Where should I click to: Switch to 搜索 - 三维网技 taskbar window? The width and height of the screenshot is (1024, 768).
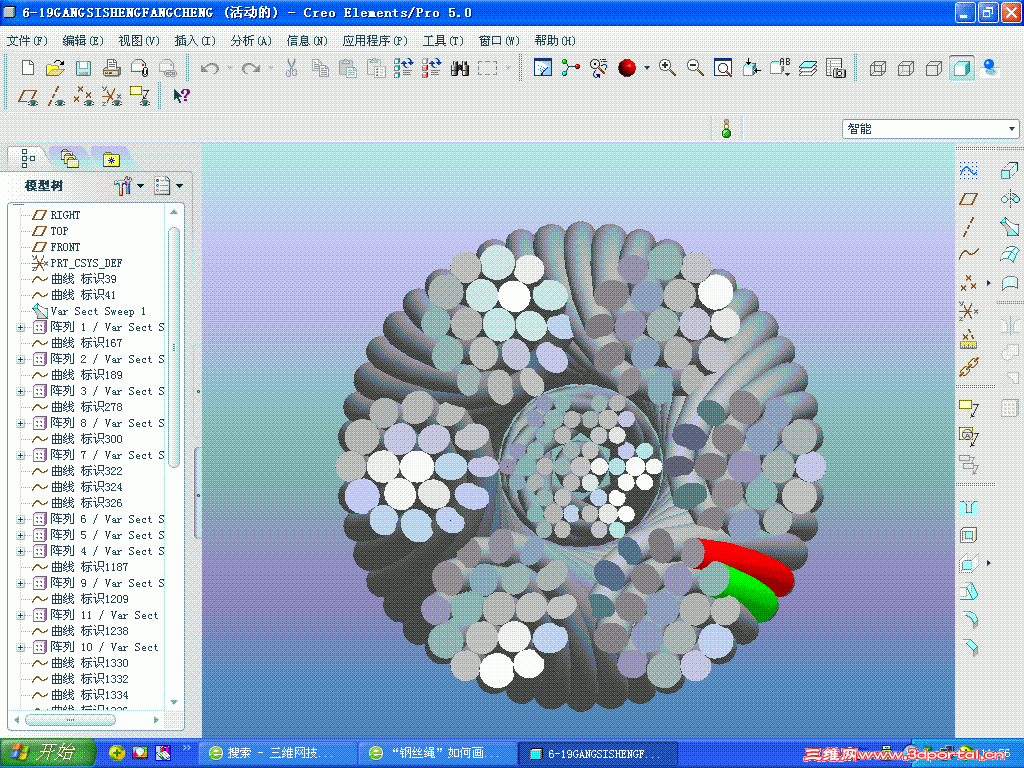pos(278,753)
